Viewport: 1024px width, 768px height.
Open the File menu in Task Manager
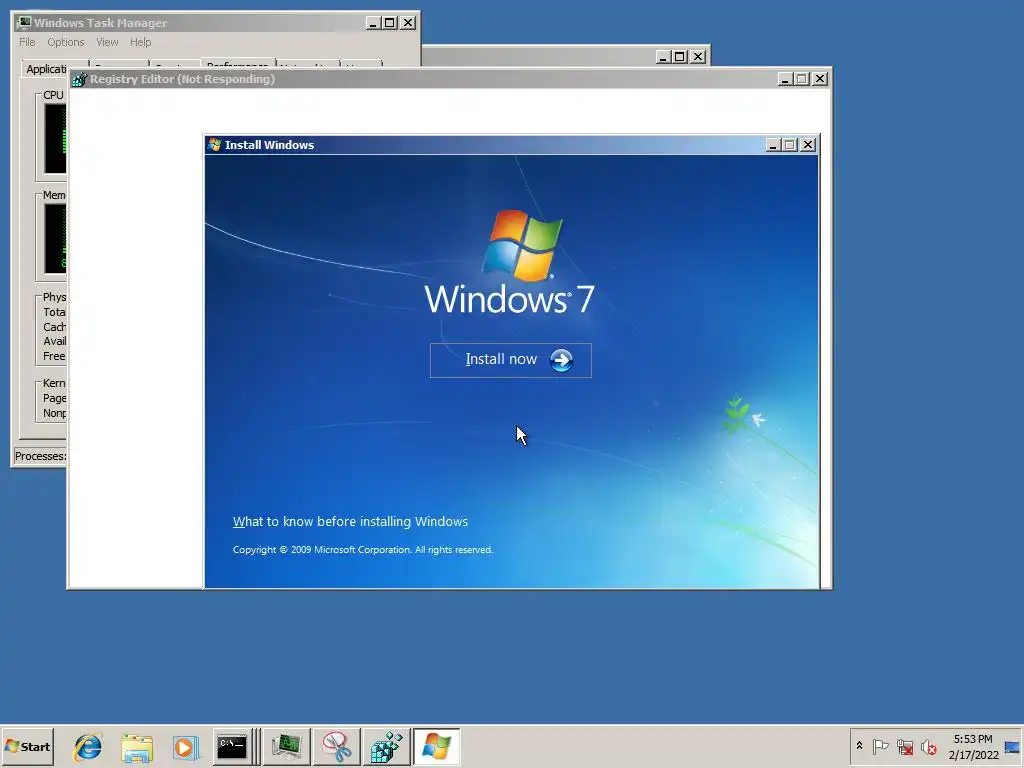tap(27, 42)
